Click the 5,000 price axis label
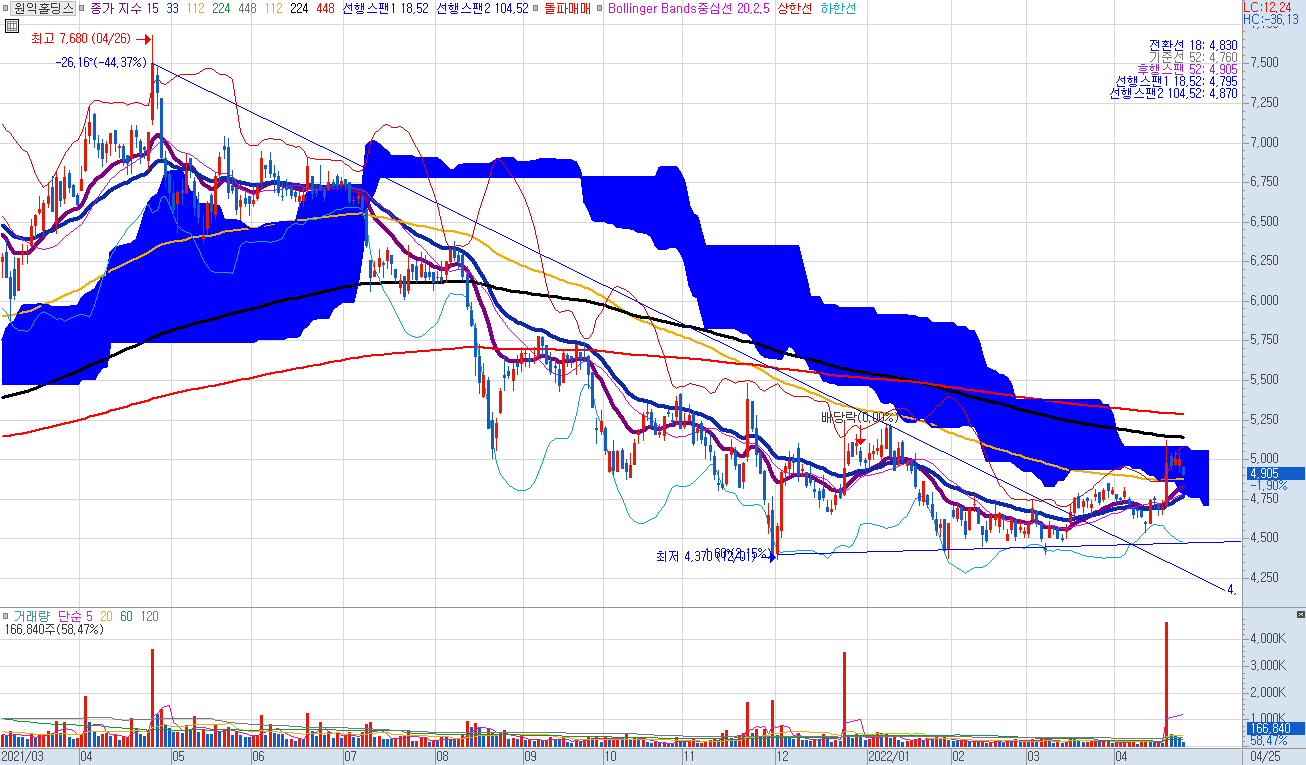 (x=1265, y=458)
